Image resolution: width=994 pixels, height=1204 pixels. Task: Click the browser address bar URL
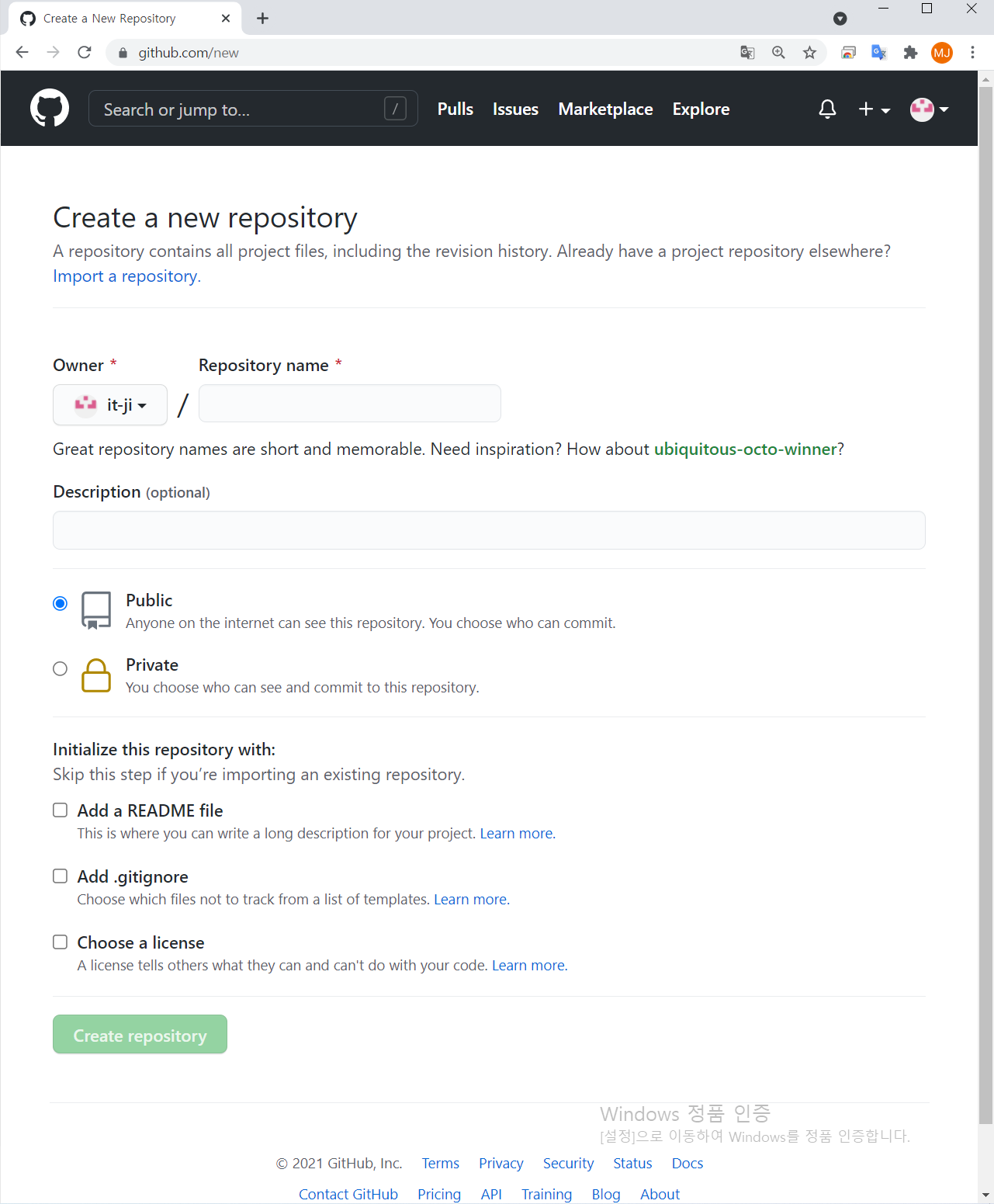189,53
